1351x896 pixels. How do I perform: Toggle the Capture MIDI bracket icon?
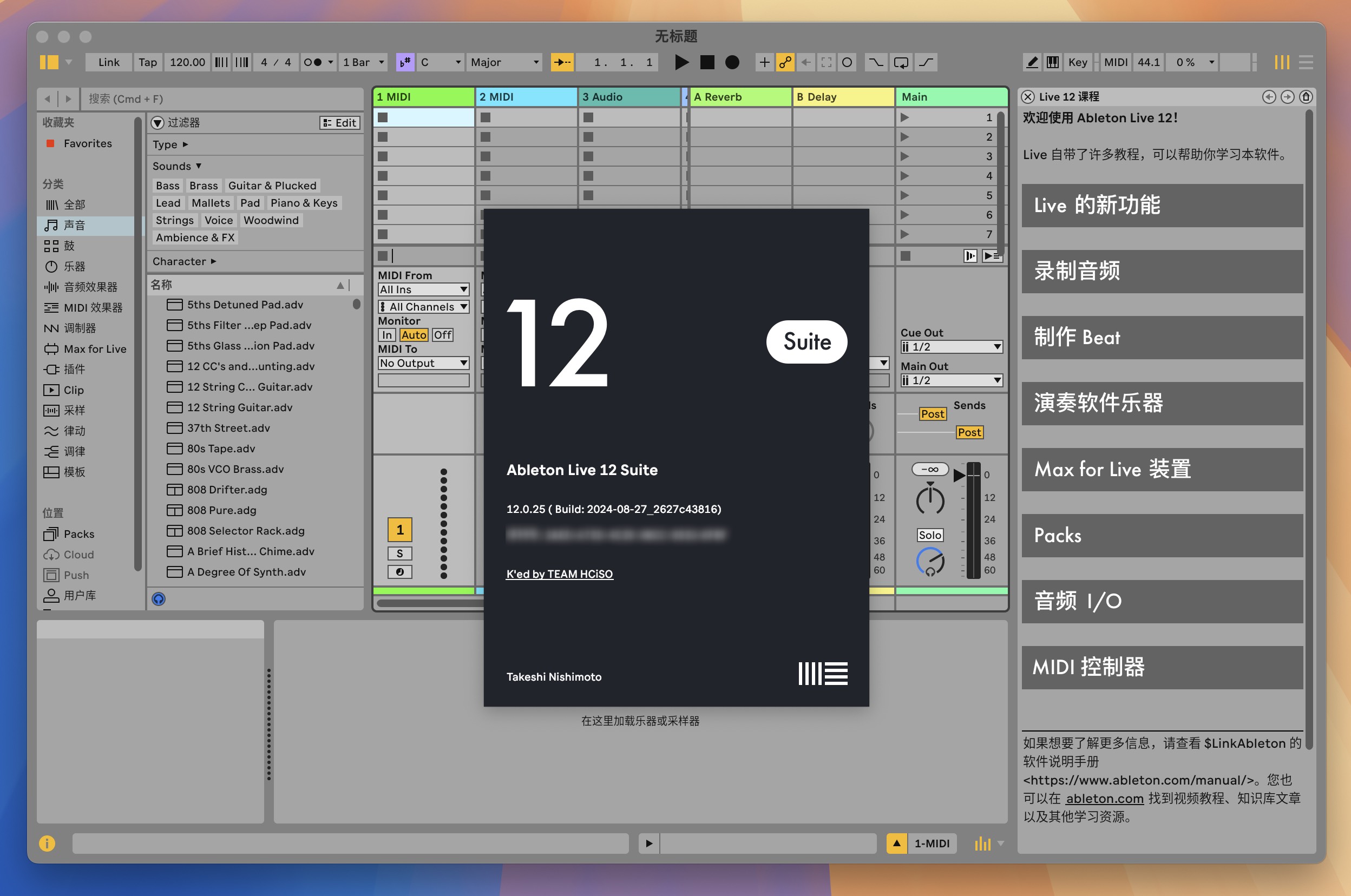pos(827,62)
